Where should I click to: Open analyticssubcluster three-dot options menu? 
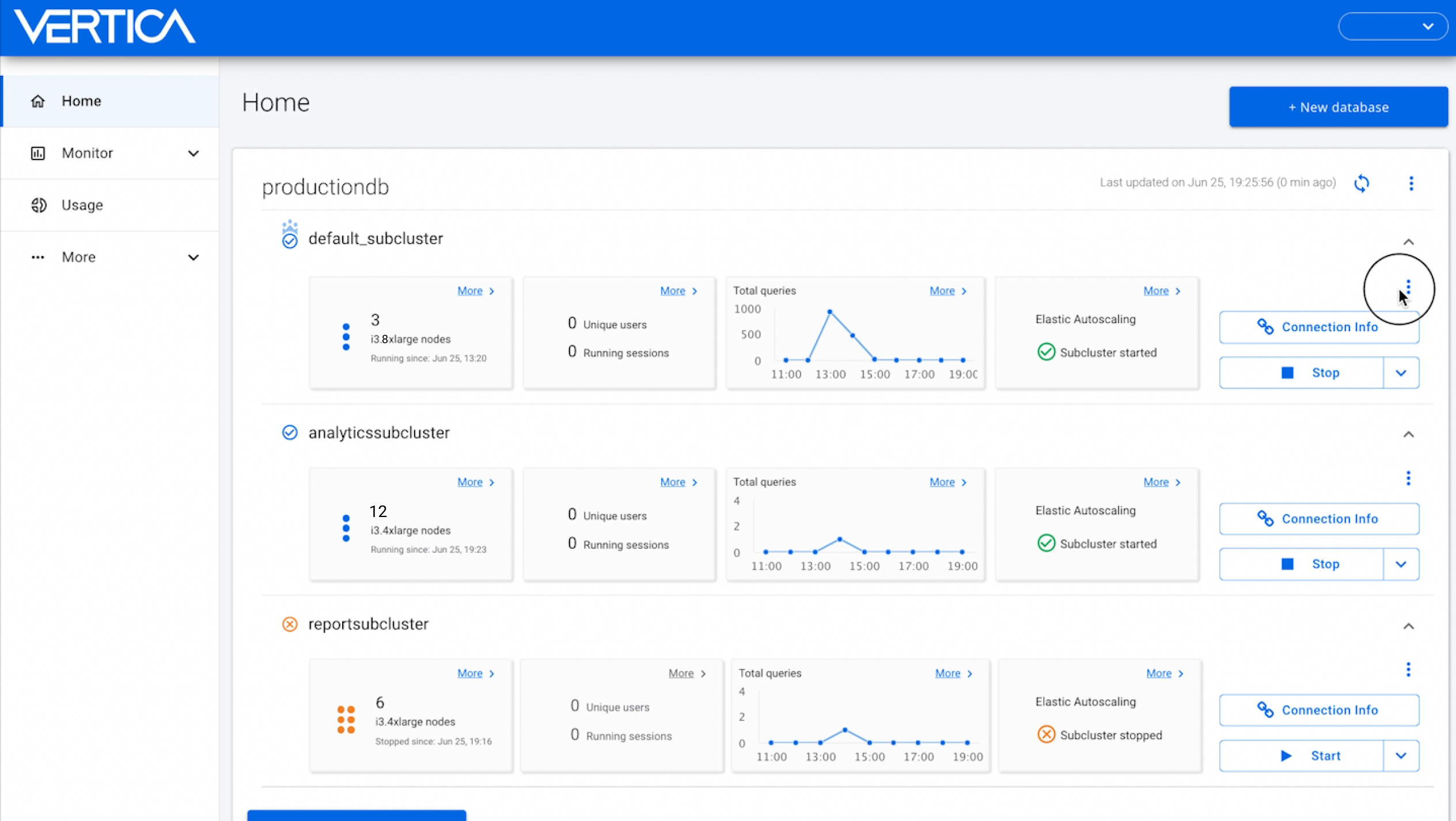(1408, 478)
